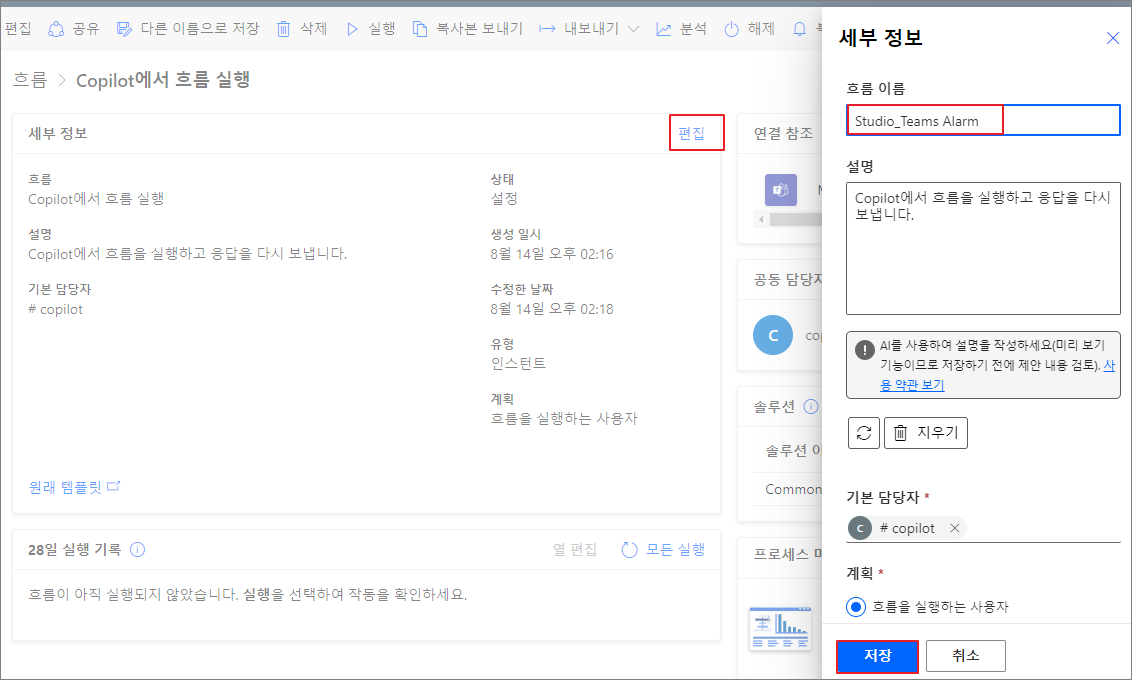The image size is (1132, 680).
Task: Click the # copilot owner chip avatar
Action: 860,528
